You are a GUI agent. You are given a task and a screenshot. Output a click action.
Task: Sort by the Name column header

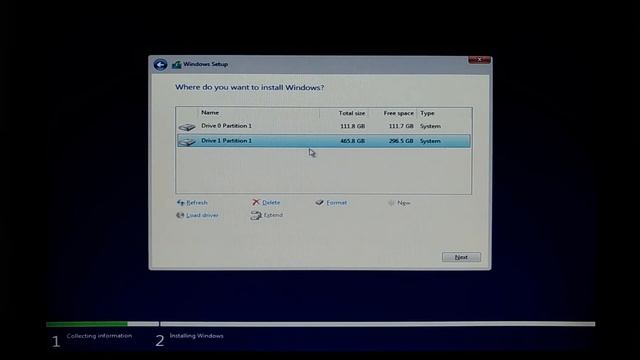click(x=210, y=112)
